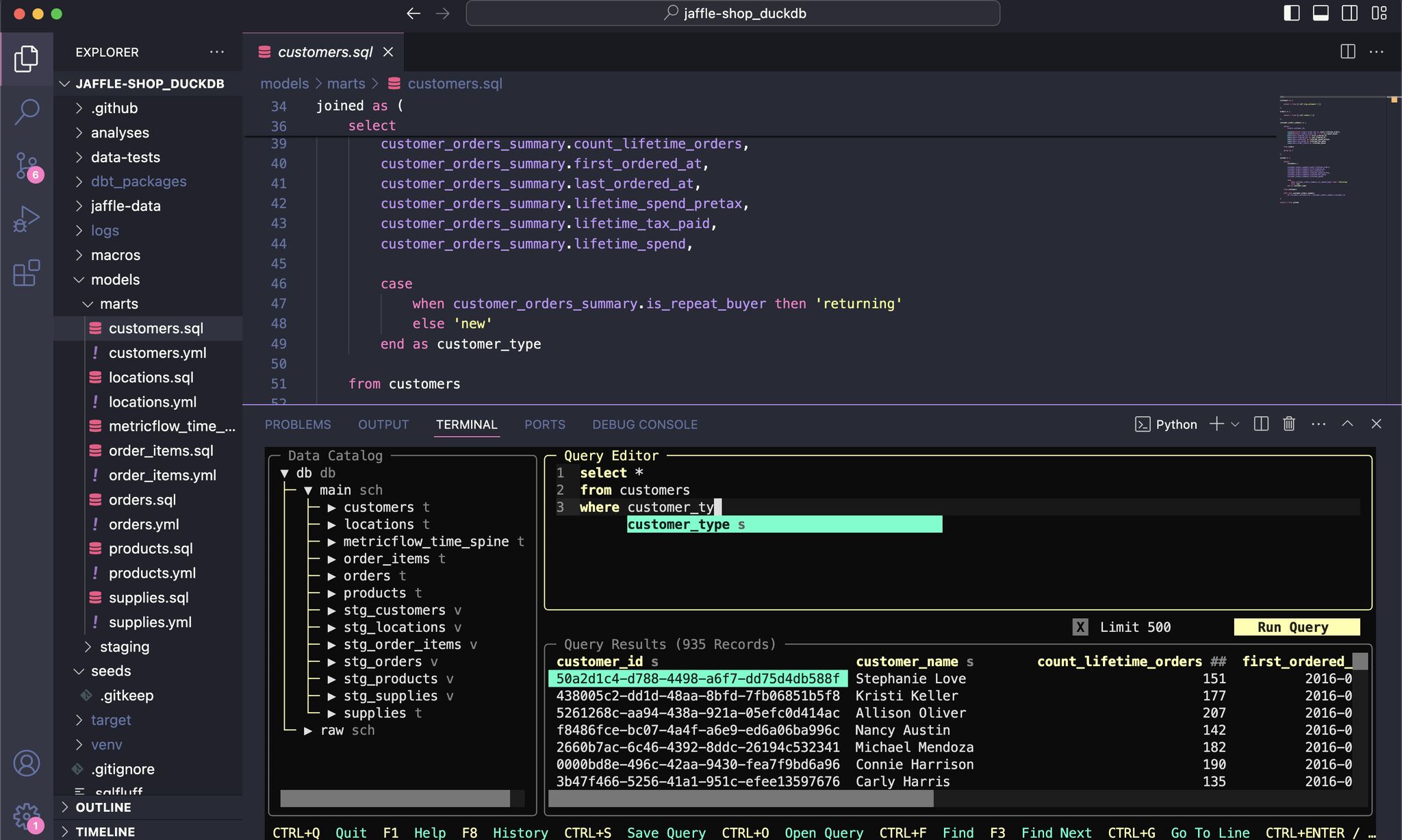
Task: Open the terminal launch profile dropdown arrow
Action: tap(1235, 424)
